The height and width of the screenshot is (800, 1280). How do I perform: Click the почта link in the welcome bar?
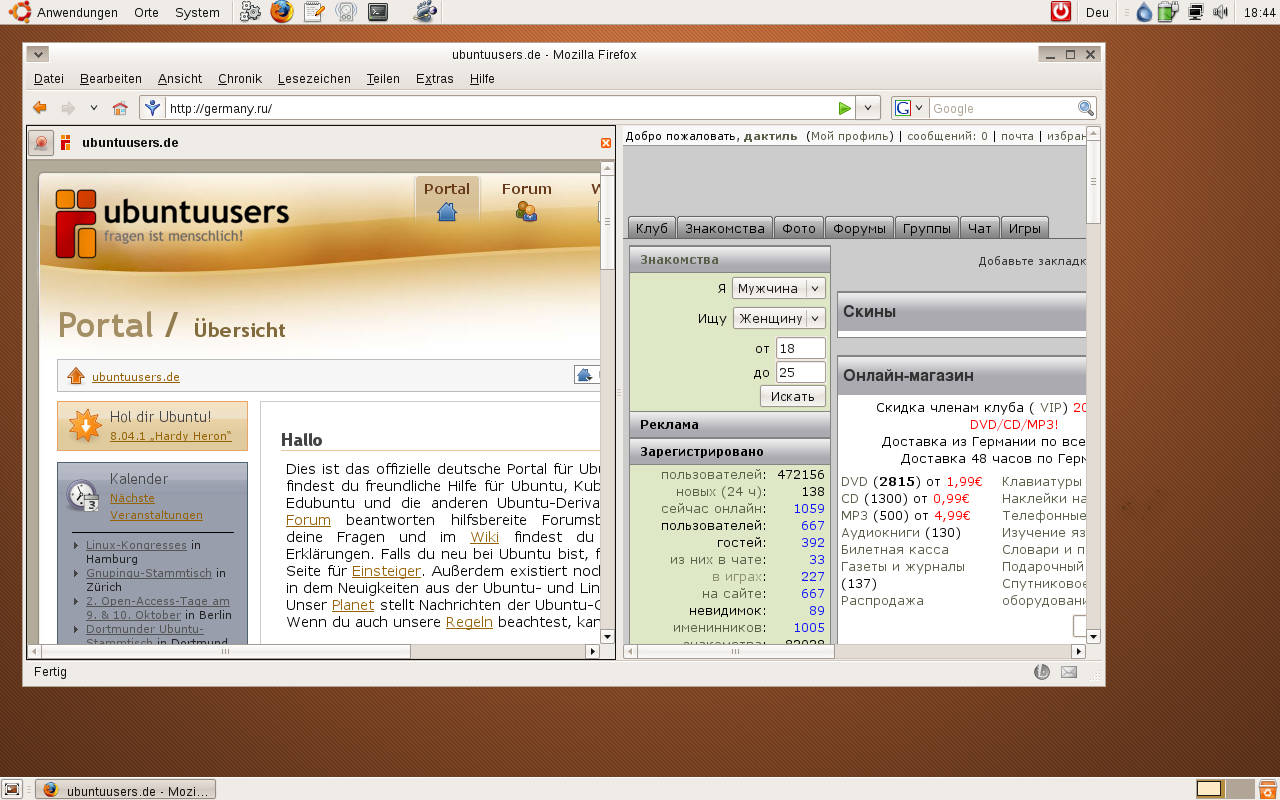pyautogui.click(x=1017, y=136)
